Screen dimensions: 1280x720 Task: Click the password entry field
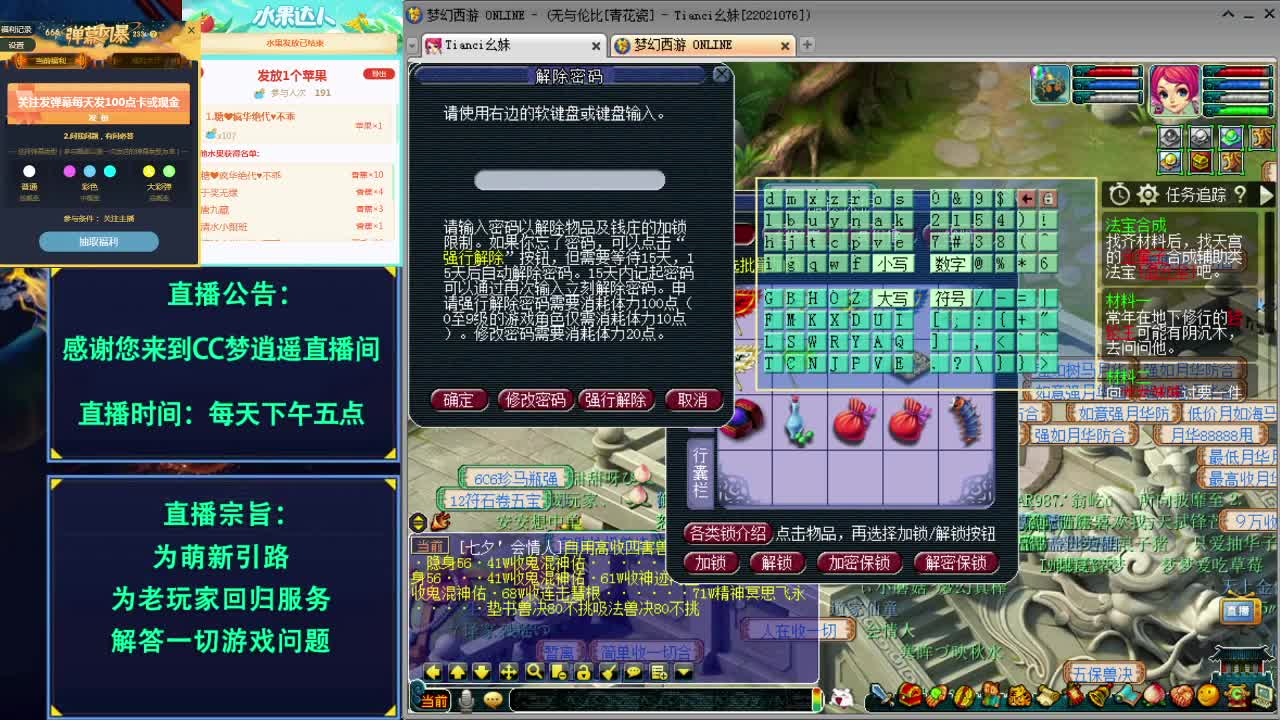(569, 180)
